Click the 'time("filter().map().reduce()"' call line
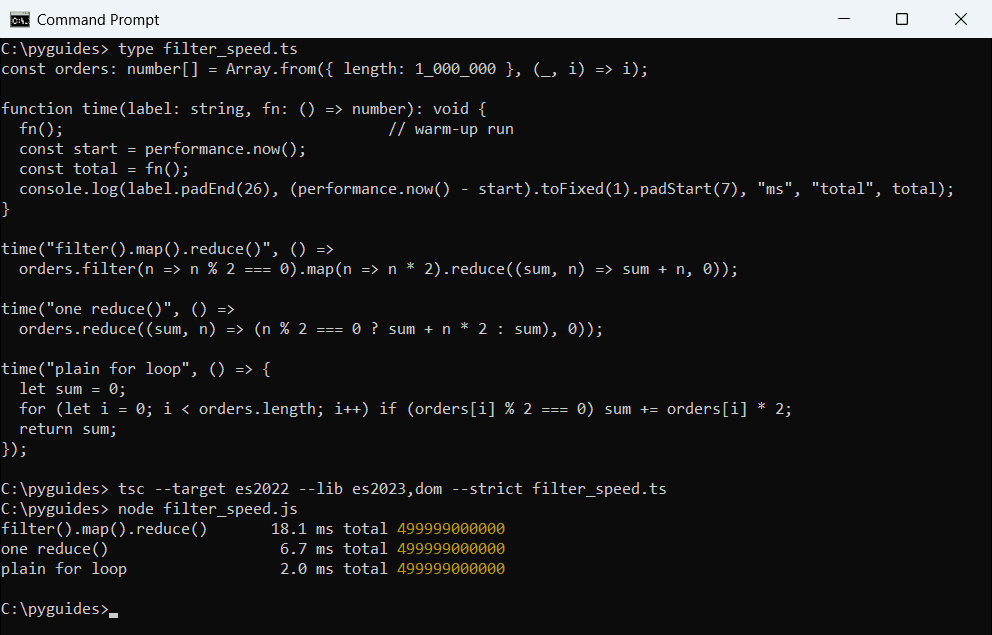This screenshot has width=992, height=635. tap(167, 249)
